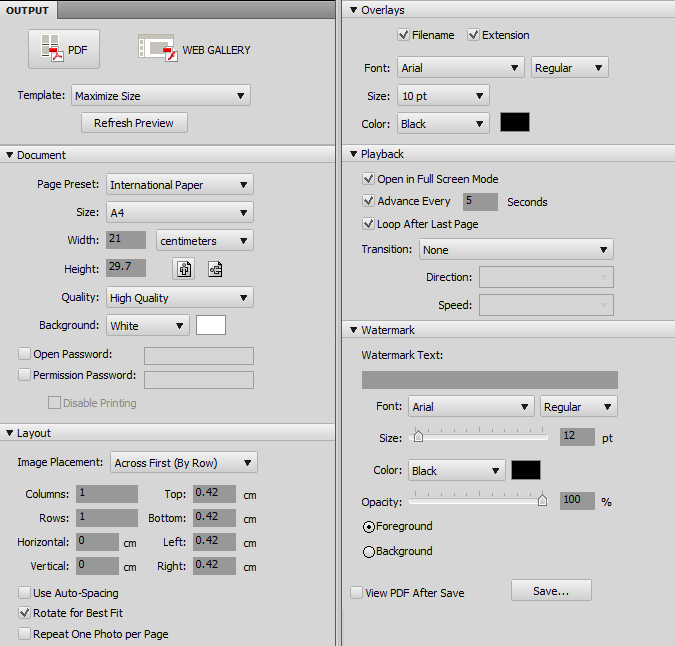675x646 pixels.
Task: Uncheck Rotate for Best Fit
Action: click(24, 612)
